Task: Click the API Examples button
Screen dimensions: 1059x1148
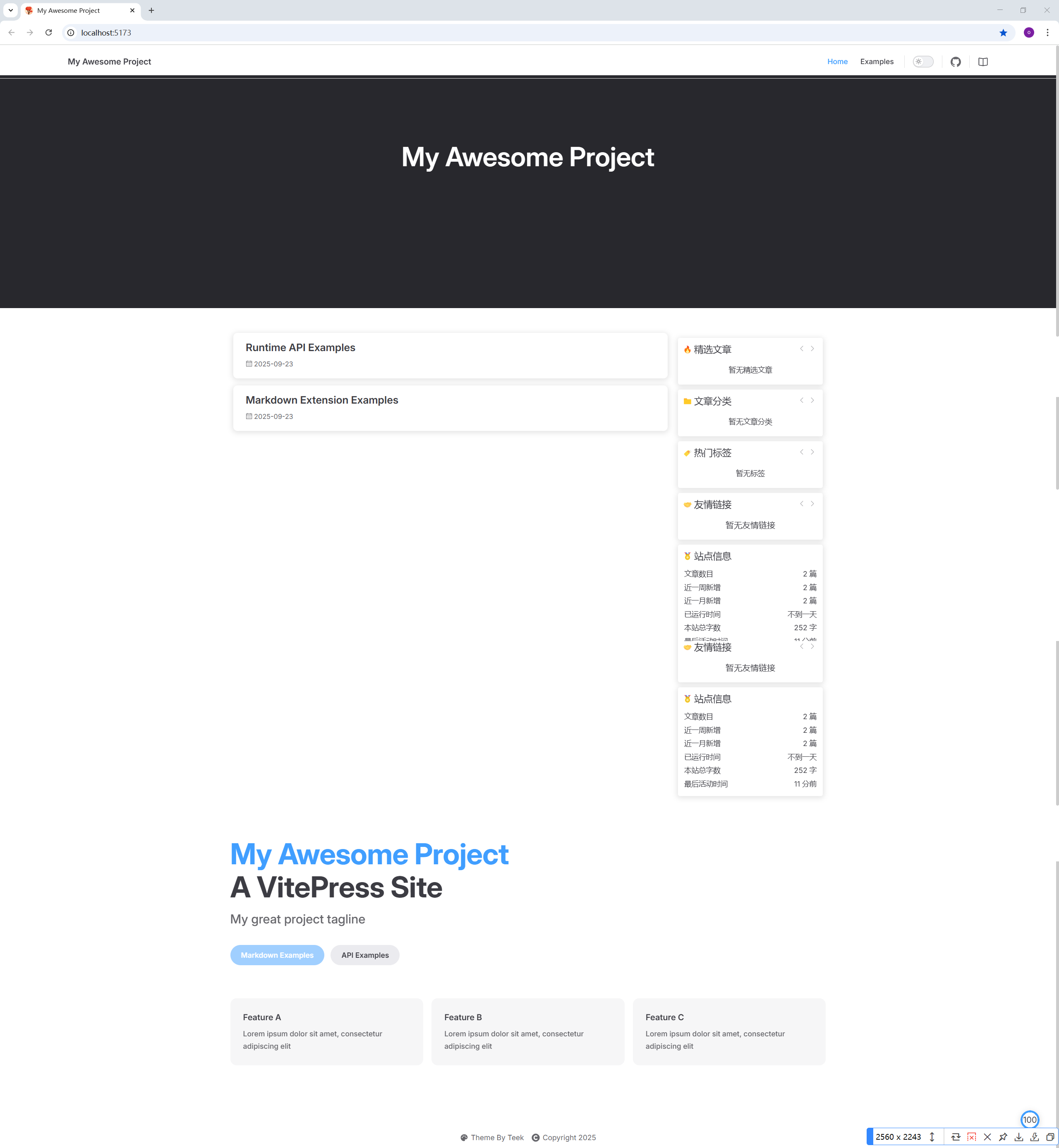Action: coord(364,955)
